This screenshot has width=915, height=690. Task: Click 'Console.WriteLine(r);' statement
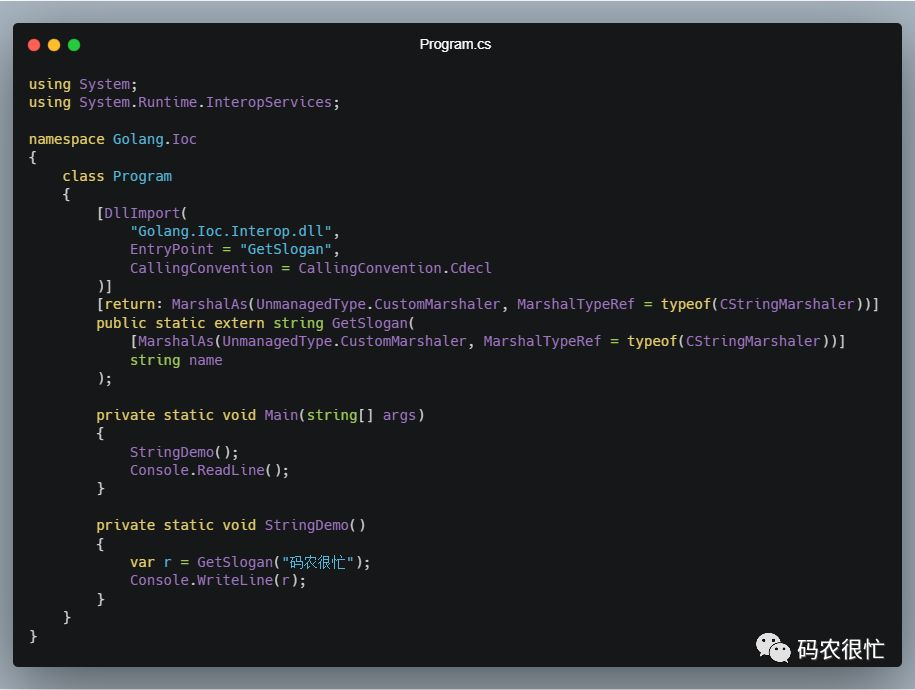(218, 580)
